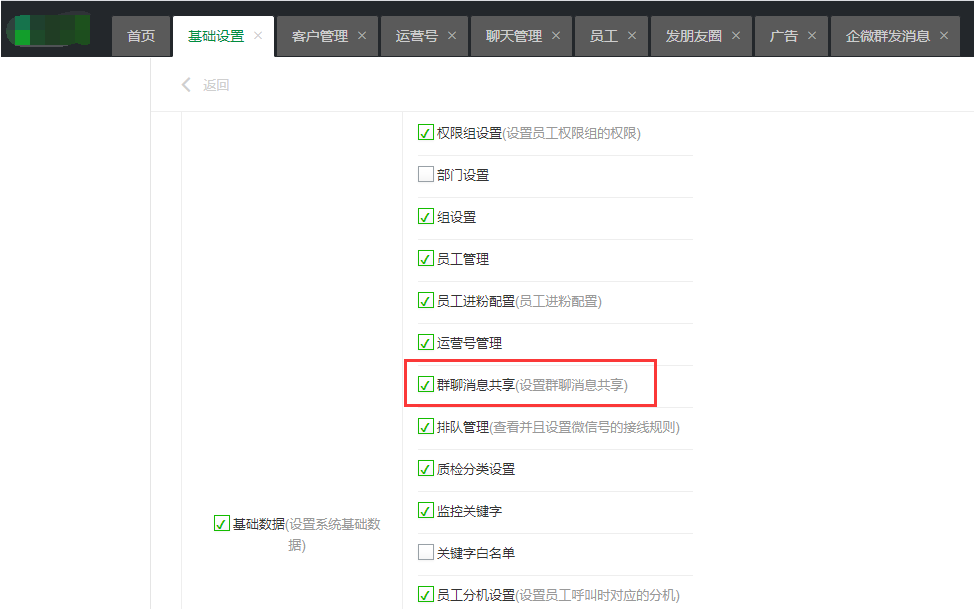Close the 企微群发消息 tab
Screen dimensions: 975x609
point(943,33)
